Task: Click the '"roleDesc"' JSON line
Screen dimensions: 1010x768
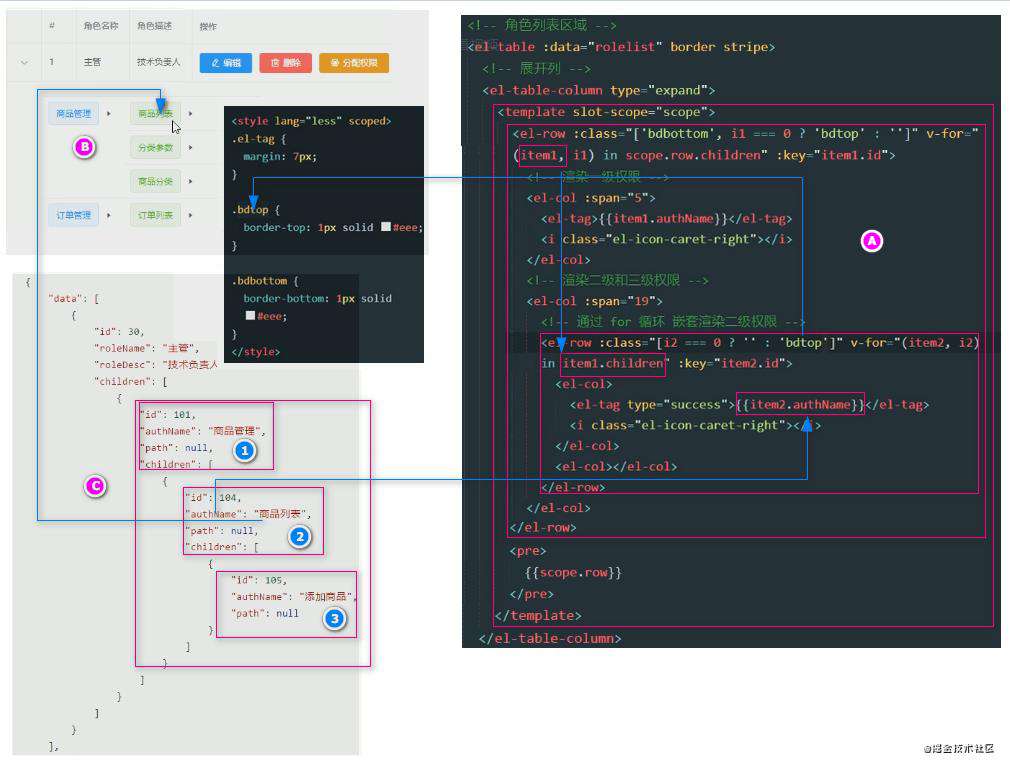Action: tap(156, 365)
